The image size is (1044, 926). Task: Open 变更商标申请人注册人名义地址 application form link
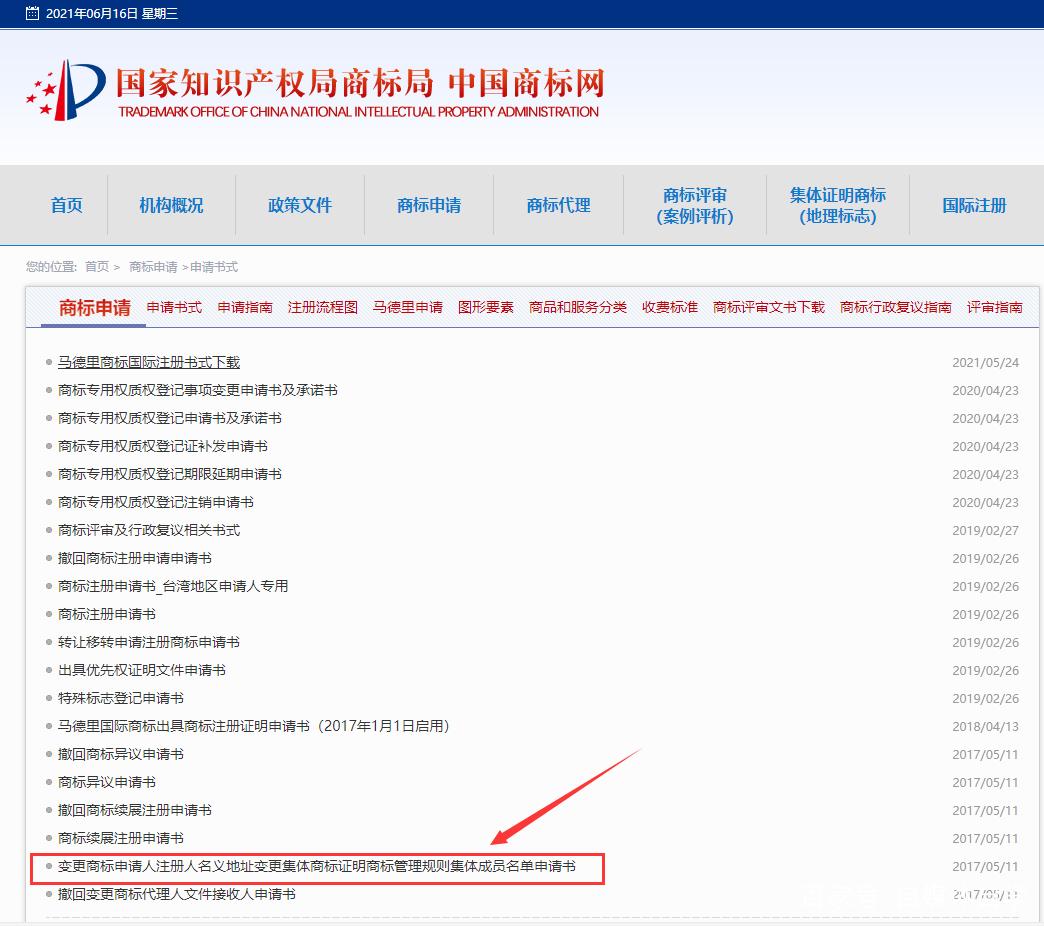317,866
